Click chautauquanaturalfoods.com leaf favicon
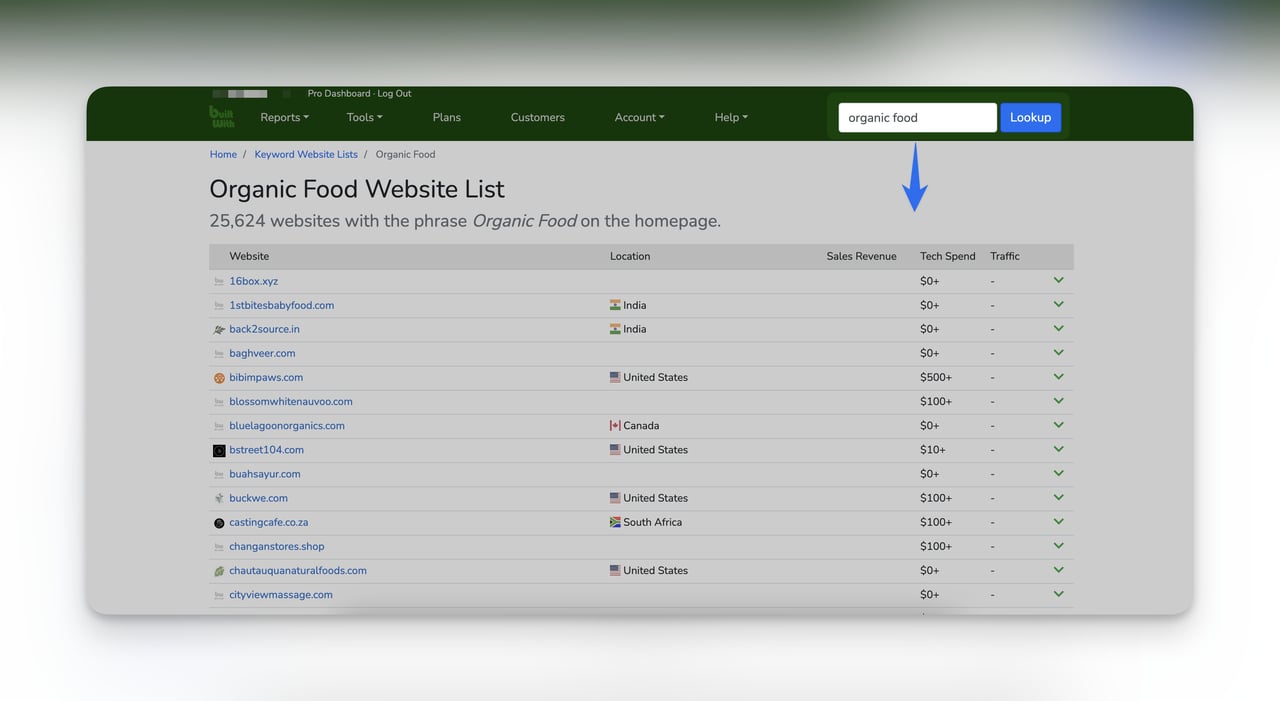The width and height of the screenshot is (1280, 701). coord(219,571)
